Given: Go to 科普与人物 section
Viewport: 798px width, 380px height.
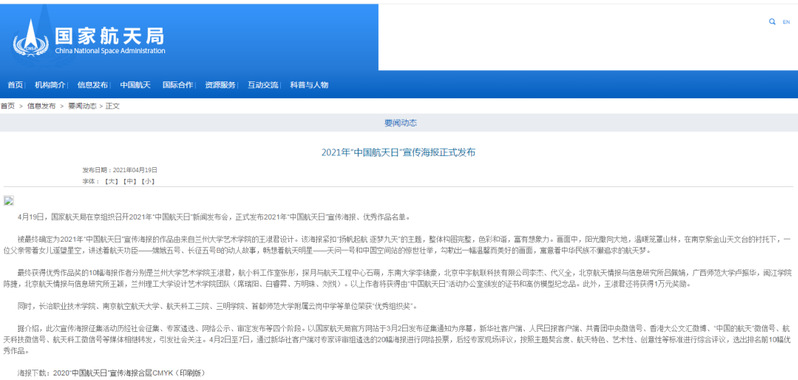Looking at the screenshot, I should point(309,85).
